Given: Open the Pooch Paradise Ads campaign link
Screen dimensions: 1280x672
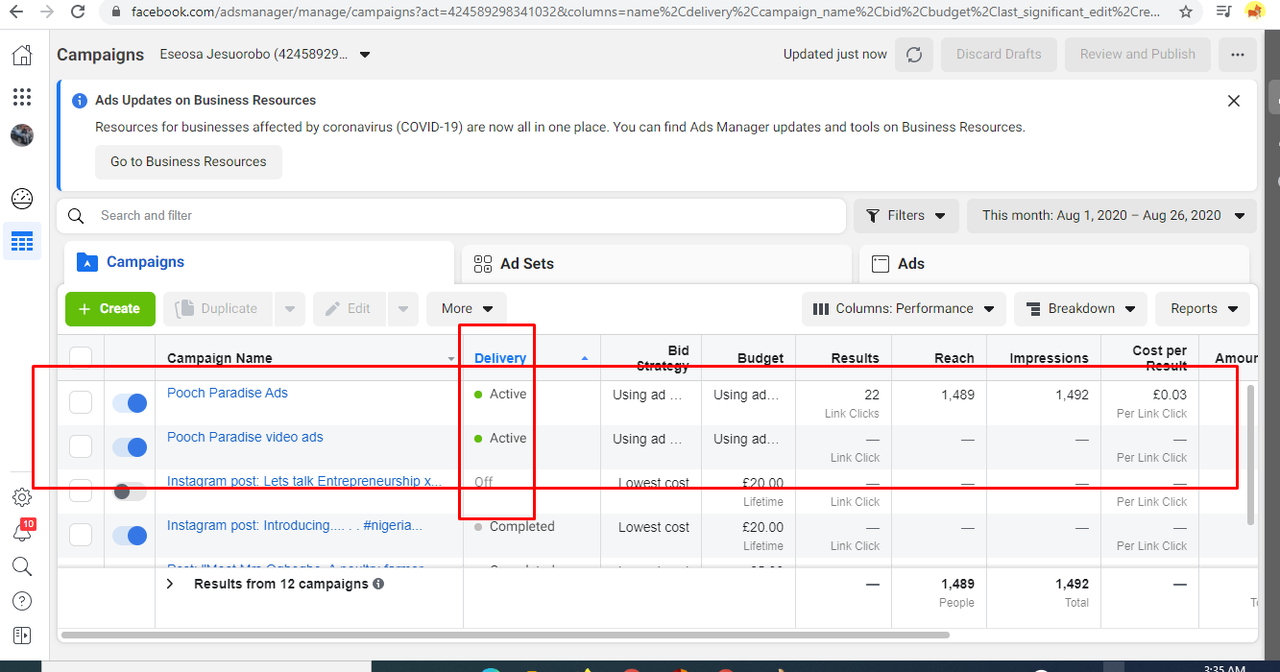Looking at the screenshot, I should coord(227,392).
